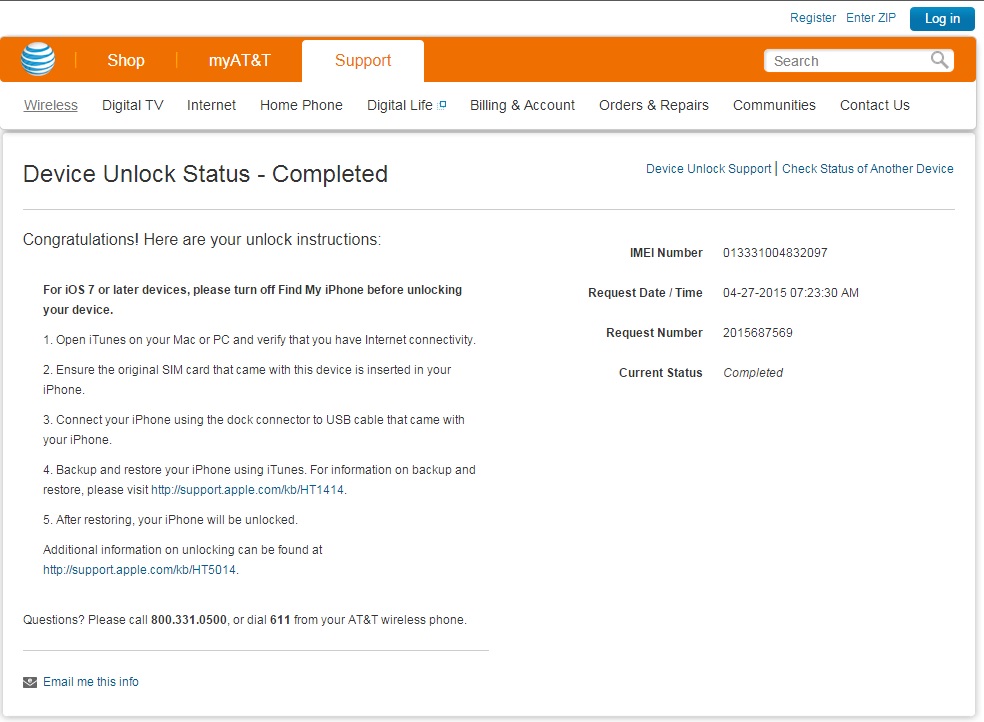Open the Apple HT5014 support link
984x722 pixels.
click(139, 570)
